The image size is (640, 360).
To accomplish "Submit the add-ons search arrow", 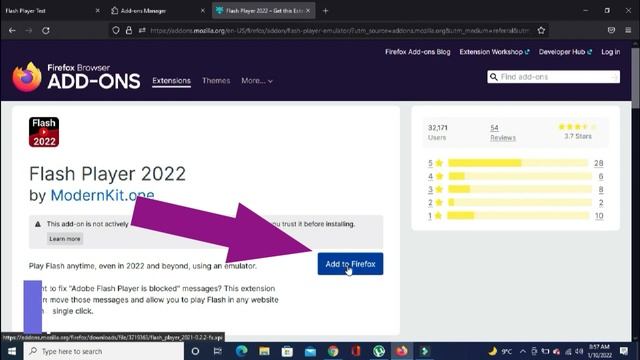I will point(614,77).
